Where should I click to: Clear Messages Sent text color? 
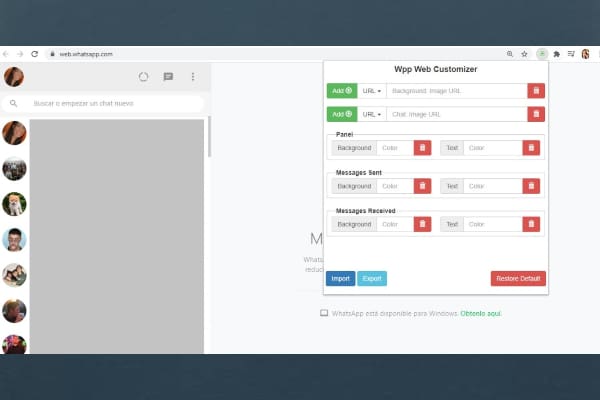tap(531, 186)
